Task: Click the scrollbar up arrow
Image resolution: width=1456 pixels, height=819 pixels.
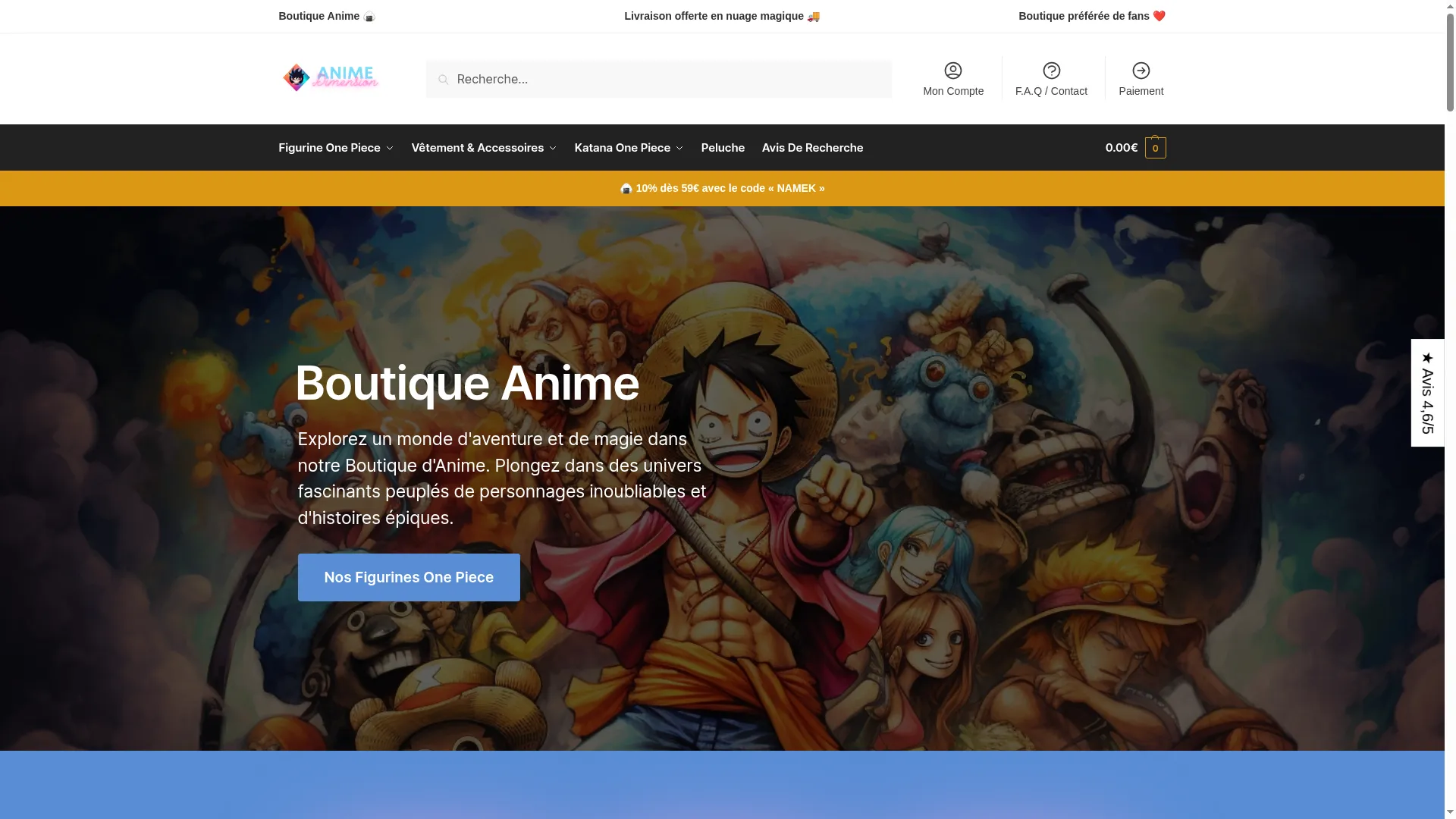Action: pyautogui.click(x=1450, y=5)
